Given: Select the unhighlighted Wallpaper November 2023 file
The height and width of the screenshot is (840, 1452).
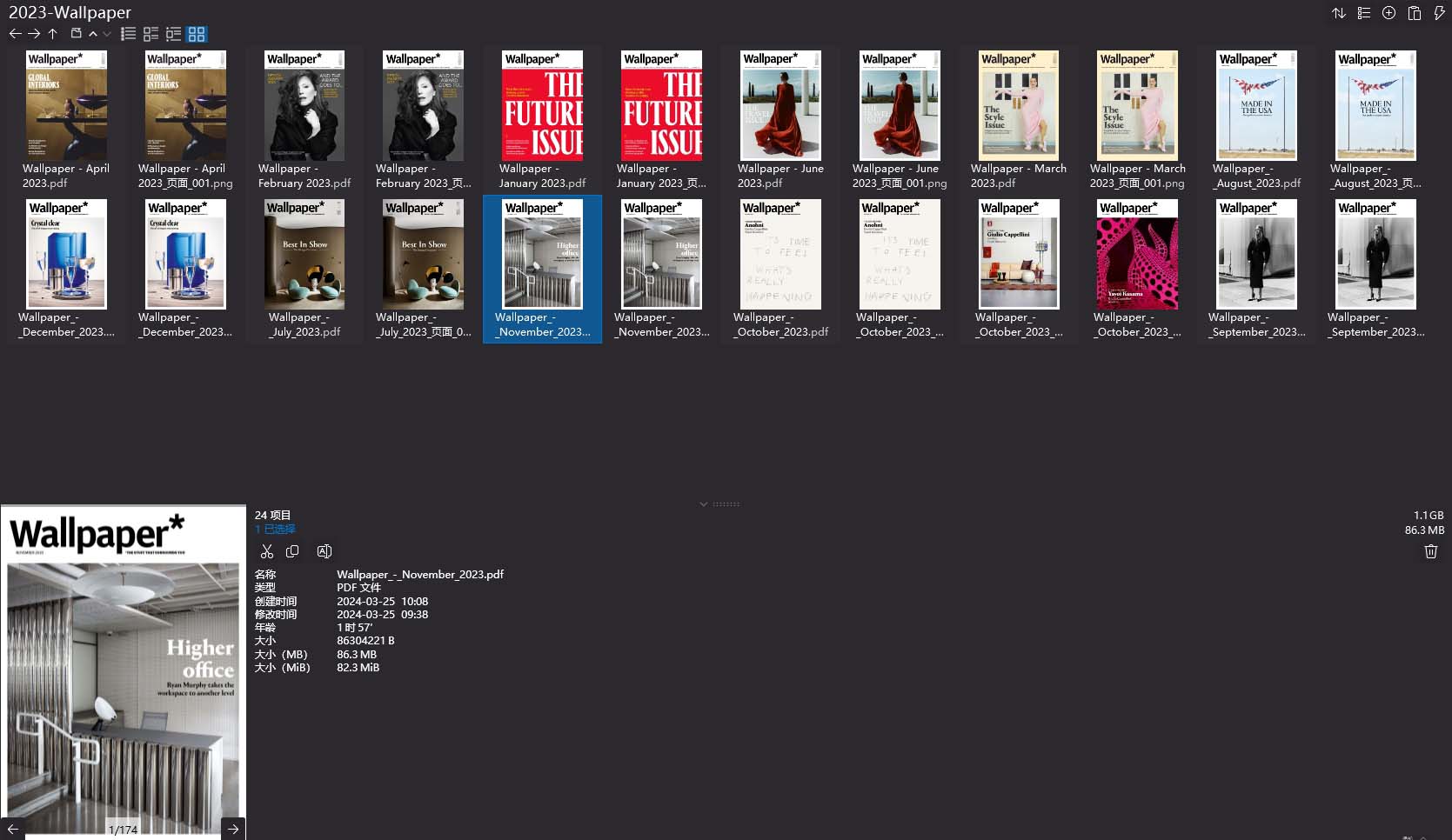Looking at the screenshot, I should [662, 269].
